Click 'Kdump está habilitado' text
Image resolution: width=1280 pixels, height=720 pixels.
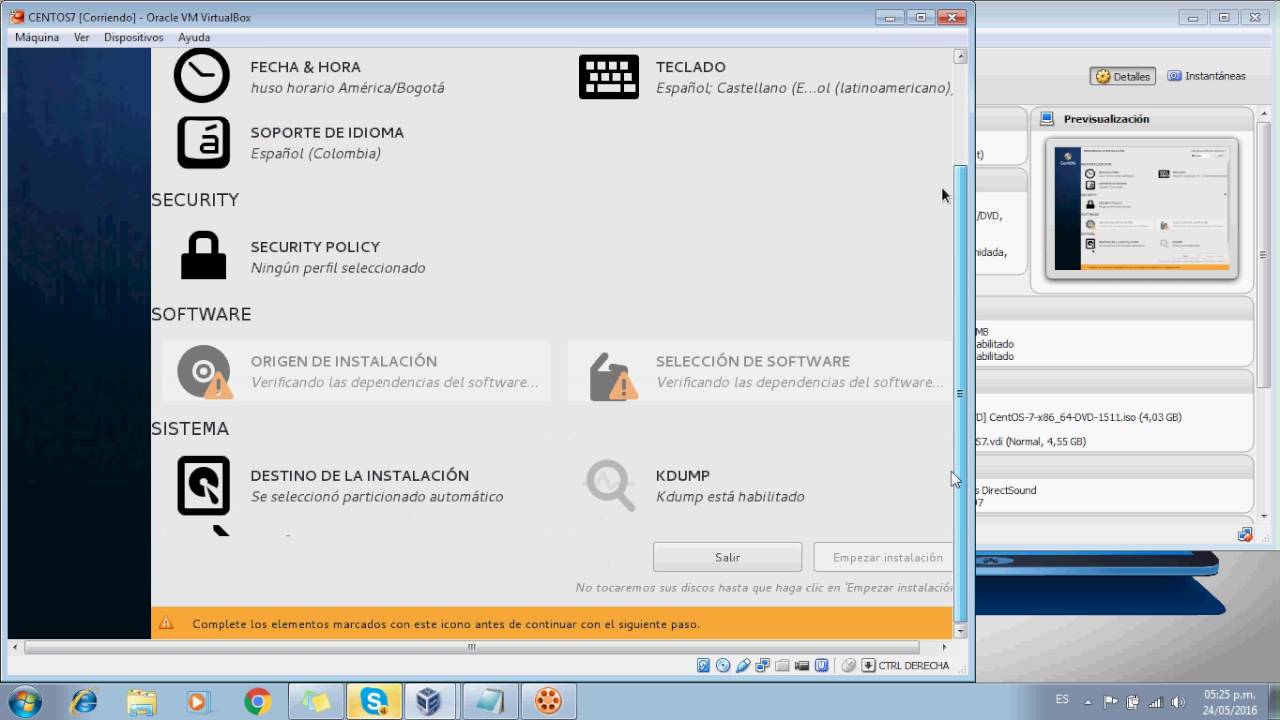[730, 496]
